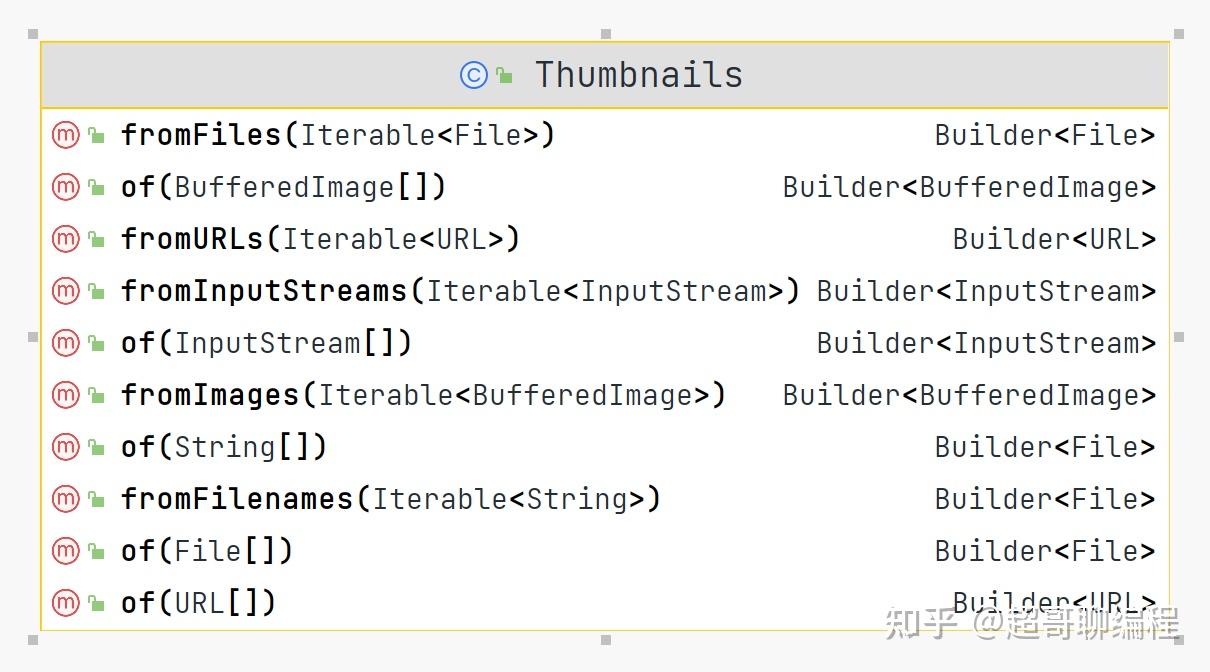The width and height of the screenshot is (1210, 672).
Task: Select the fromInputStreams method name
Action: (264, 291)
